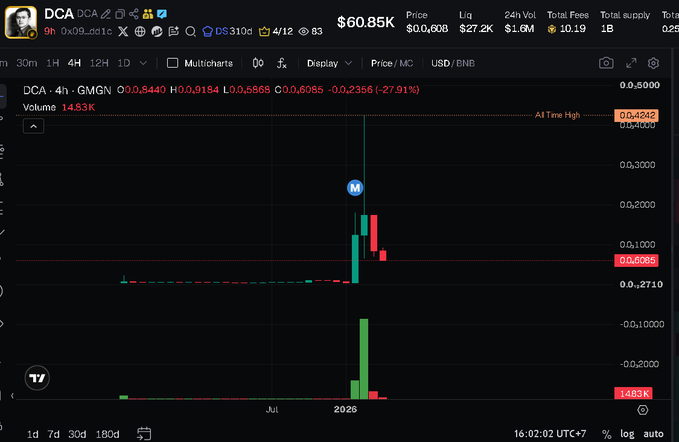Image resolution: width=679 pixels, height=442 pixels.
Task: Toggle auto scale mode
Action: point(653,434)
